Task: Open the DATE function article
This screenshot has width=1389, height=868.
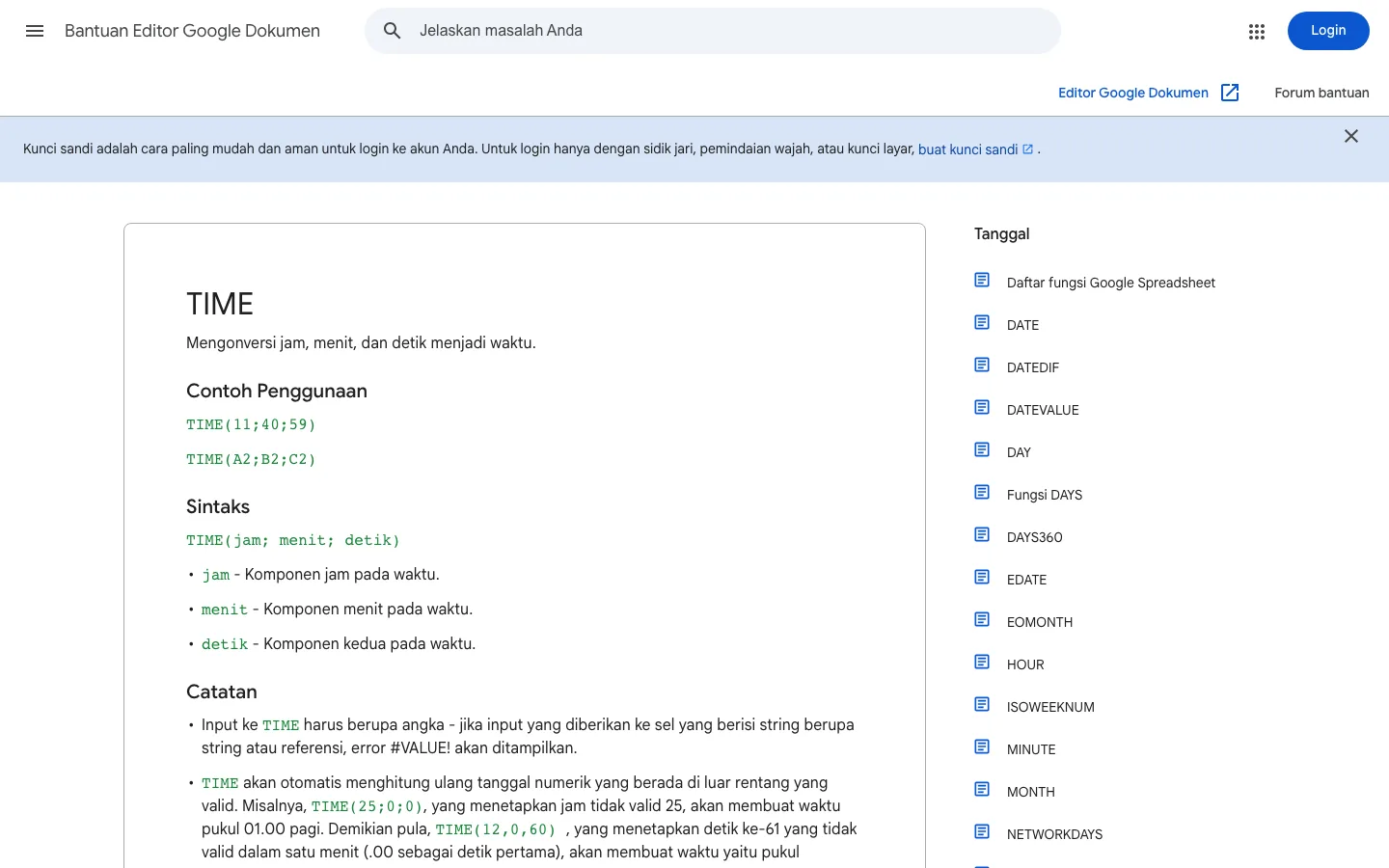Action: (1022, 325)
